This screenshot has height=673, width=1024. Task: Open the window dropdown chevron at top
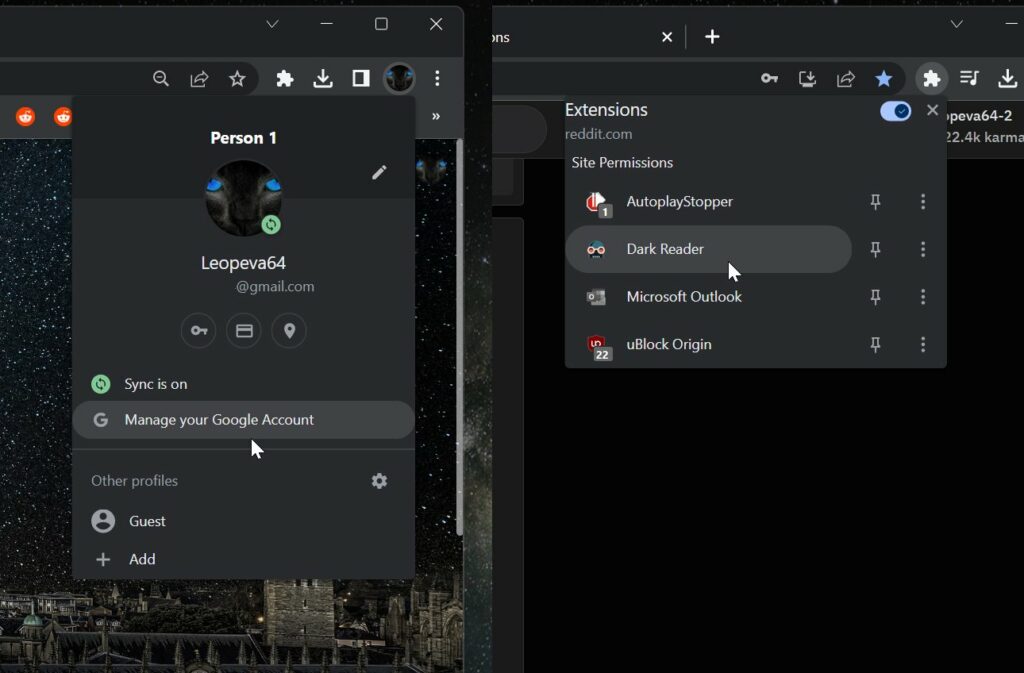coord(272,23)
